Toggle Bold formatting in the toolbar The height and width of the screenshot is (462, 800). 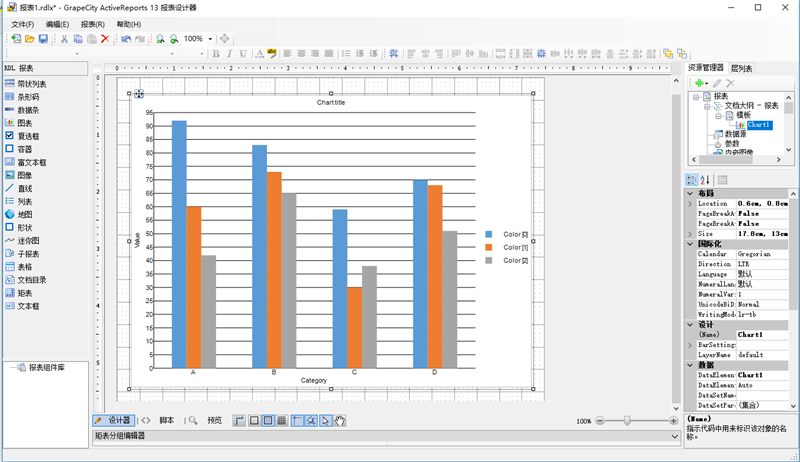[215, 54]
